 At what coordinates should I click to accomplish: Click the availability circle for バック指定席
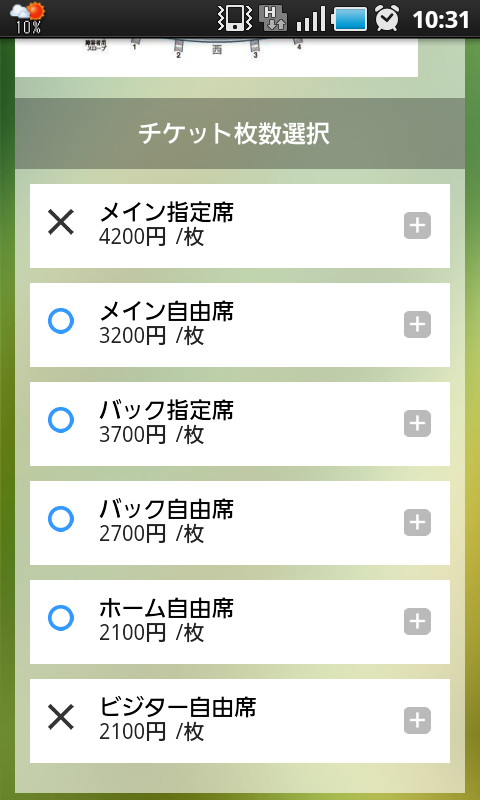[61, 420]
